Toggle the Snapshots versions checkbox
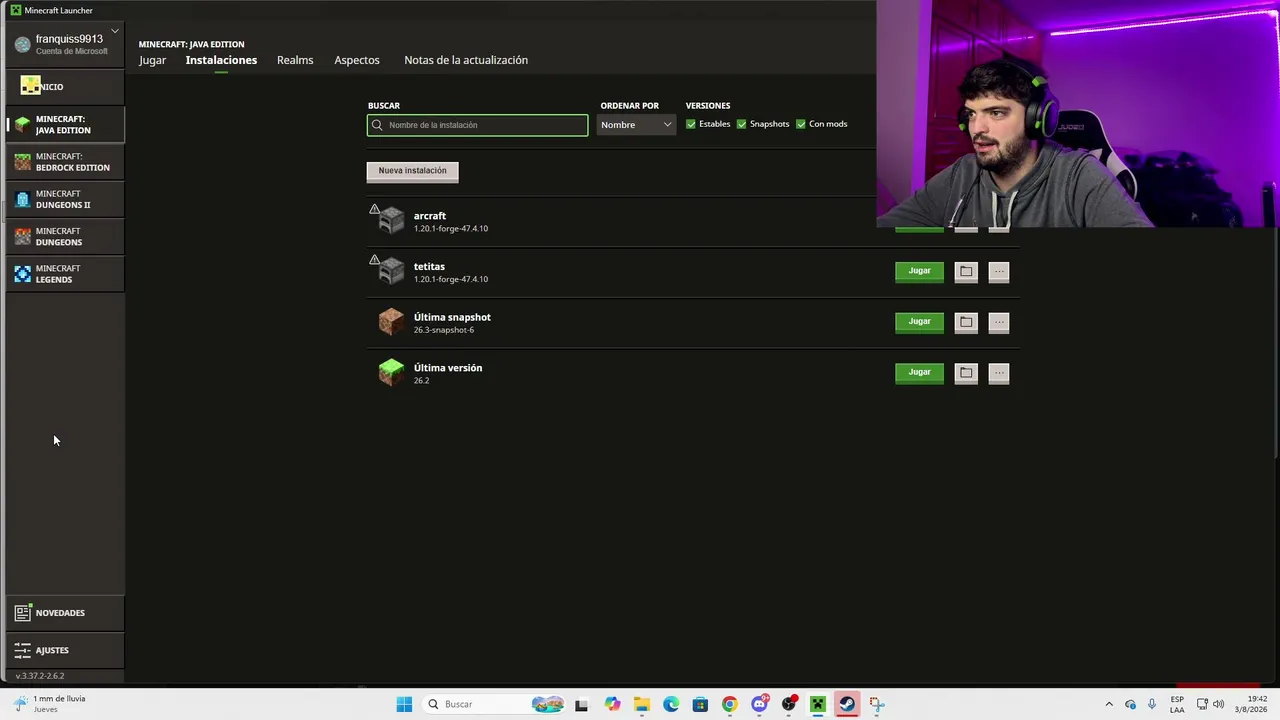 tap(741, 124)
